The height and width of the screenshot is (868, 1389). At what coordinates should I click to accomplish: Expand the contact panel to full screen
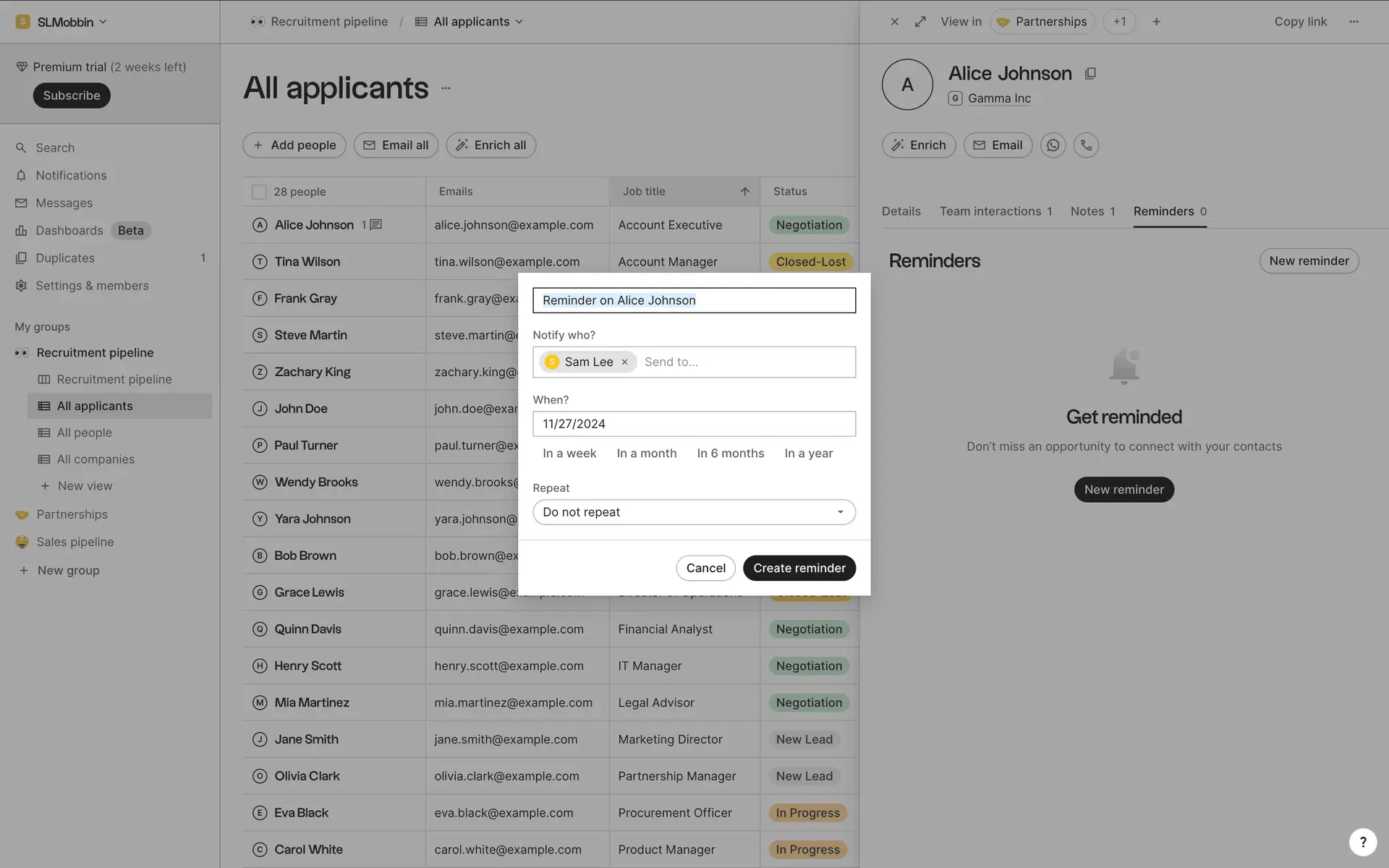point(920,22)
